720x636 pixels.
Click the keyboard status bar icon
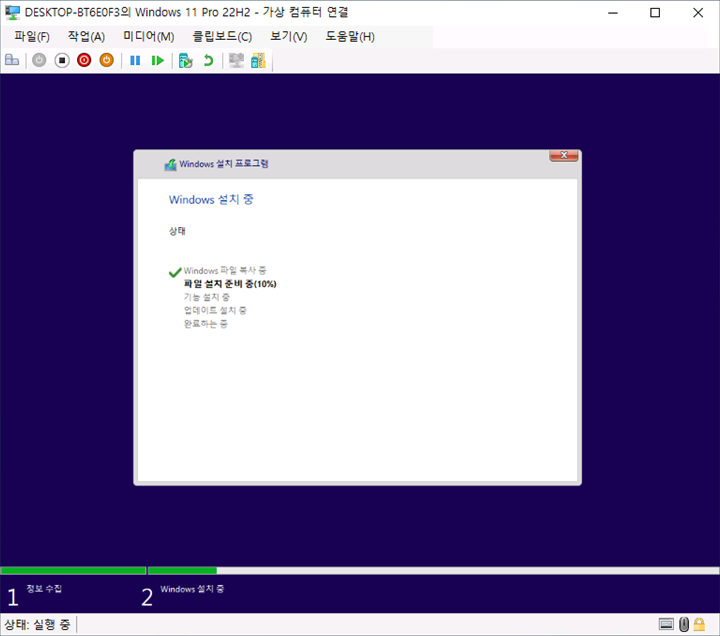[x=666, y=625]
